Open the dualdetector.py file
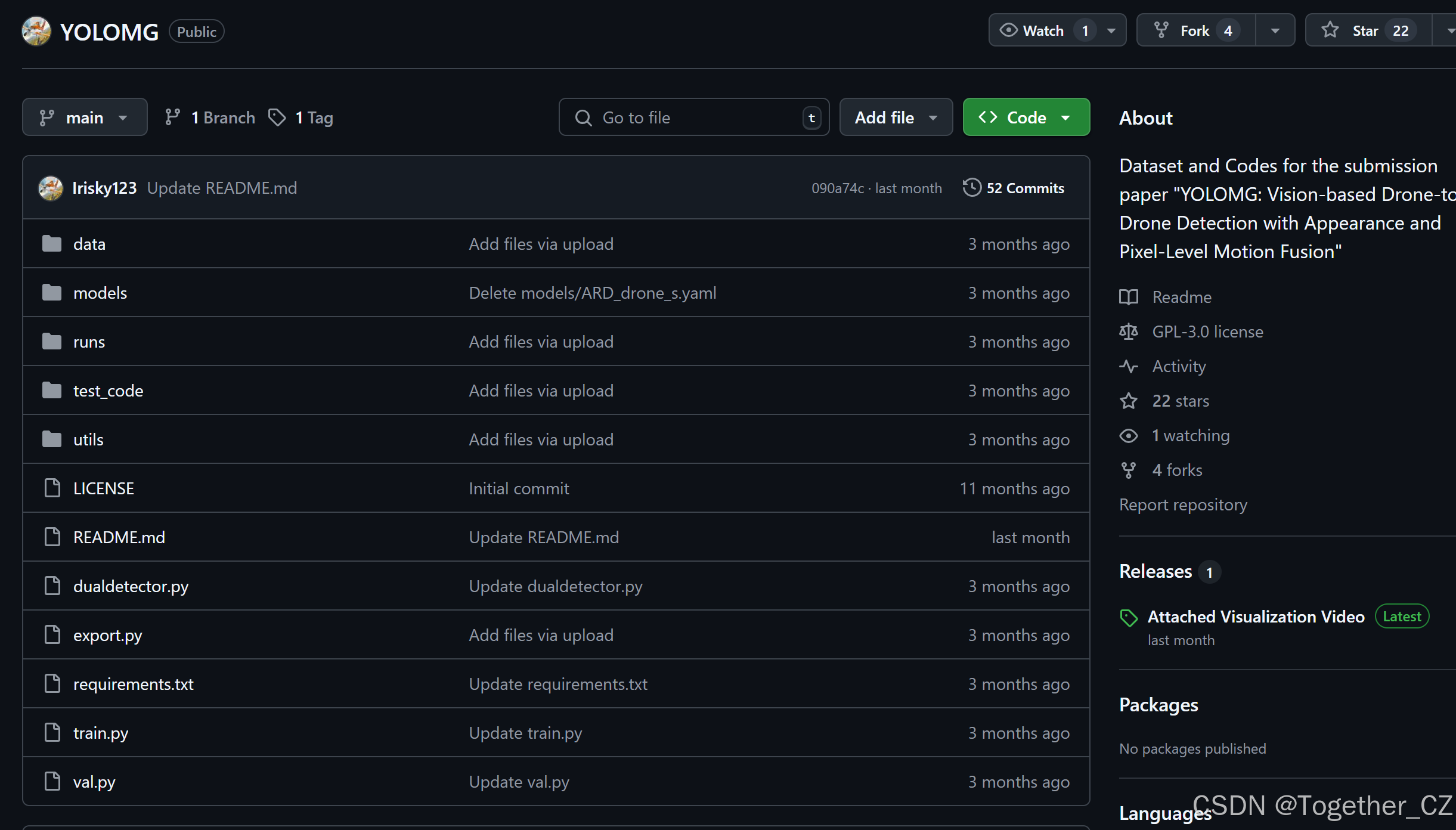The height and width of the screenshot is (830, 1456). (x=131, y=586)
